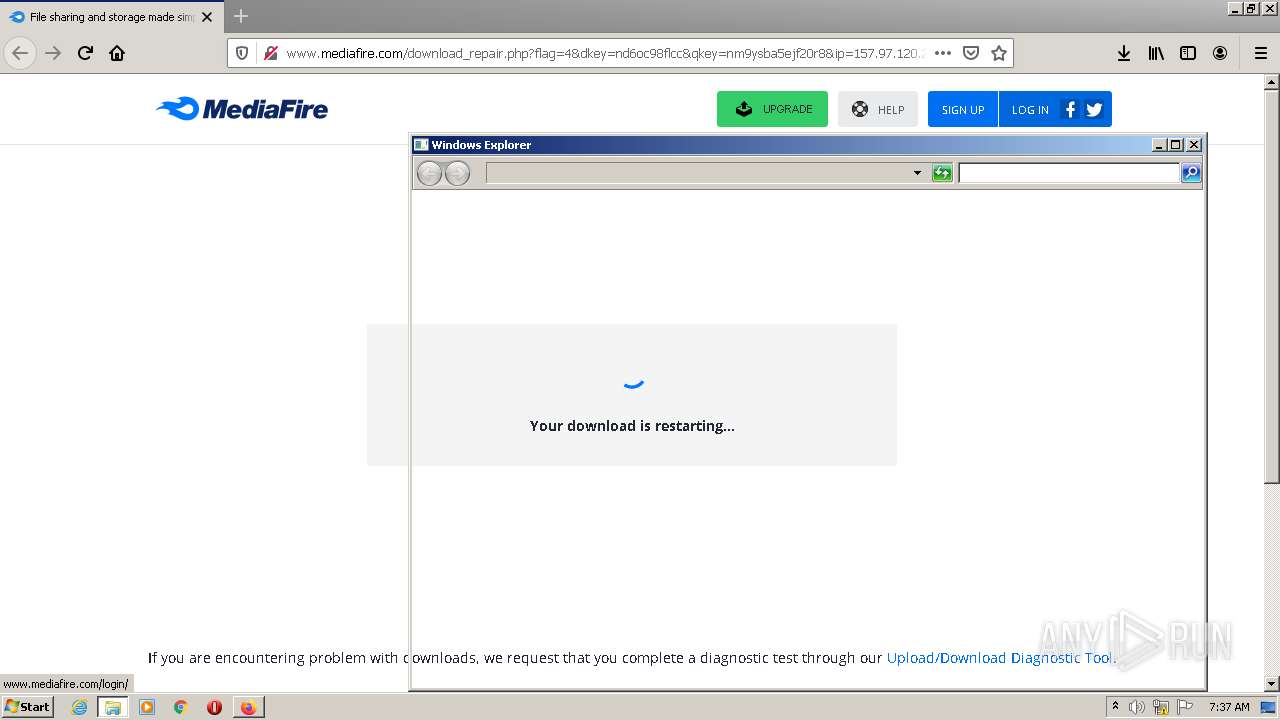Show hidden system tray icons
The height and width of the screenshot is (720, 1280).
[x=1116, y=707]
